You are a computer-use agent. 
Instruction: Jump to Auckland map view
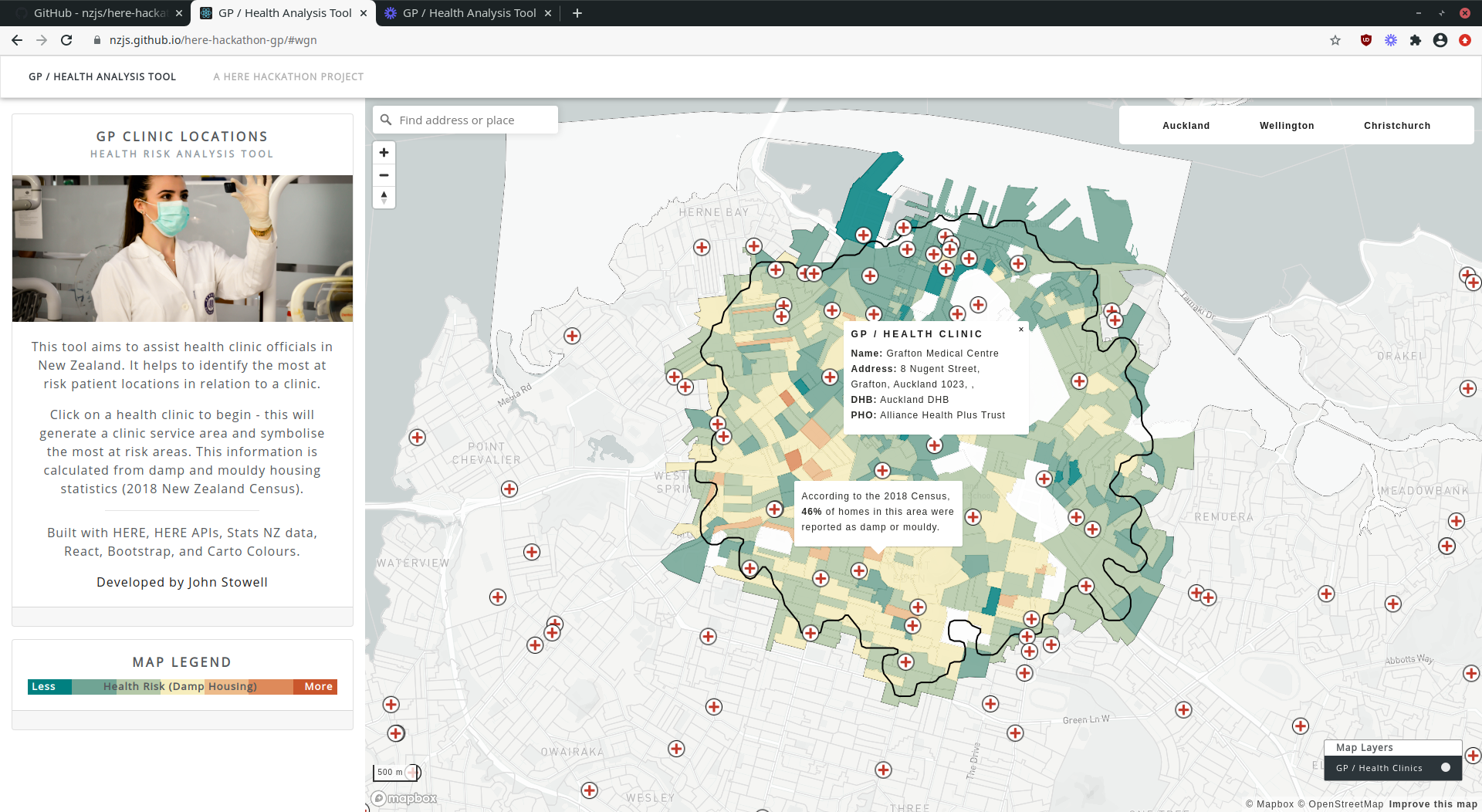1186,126
